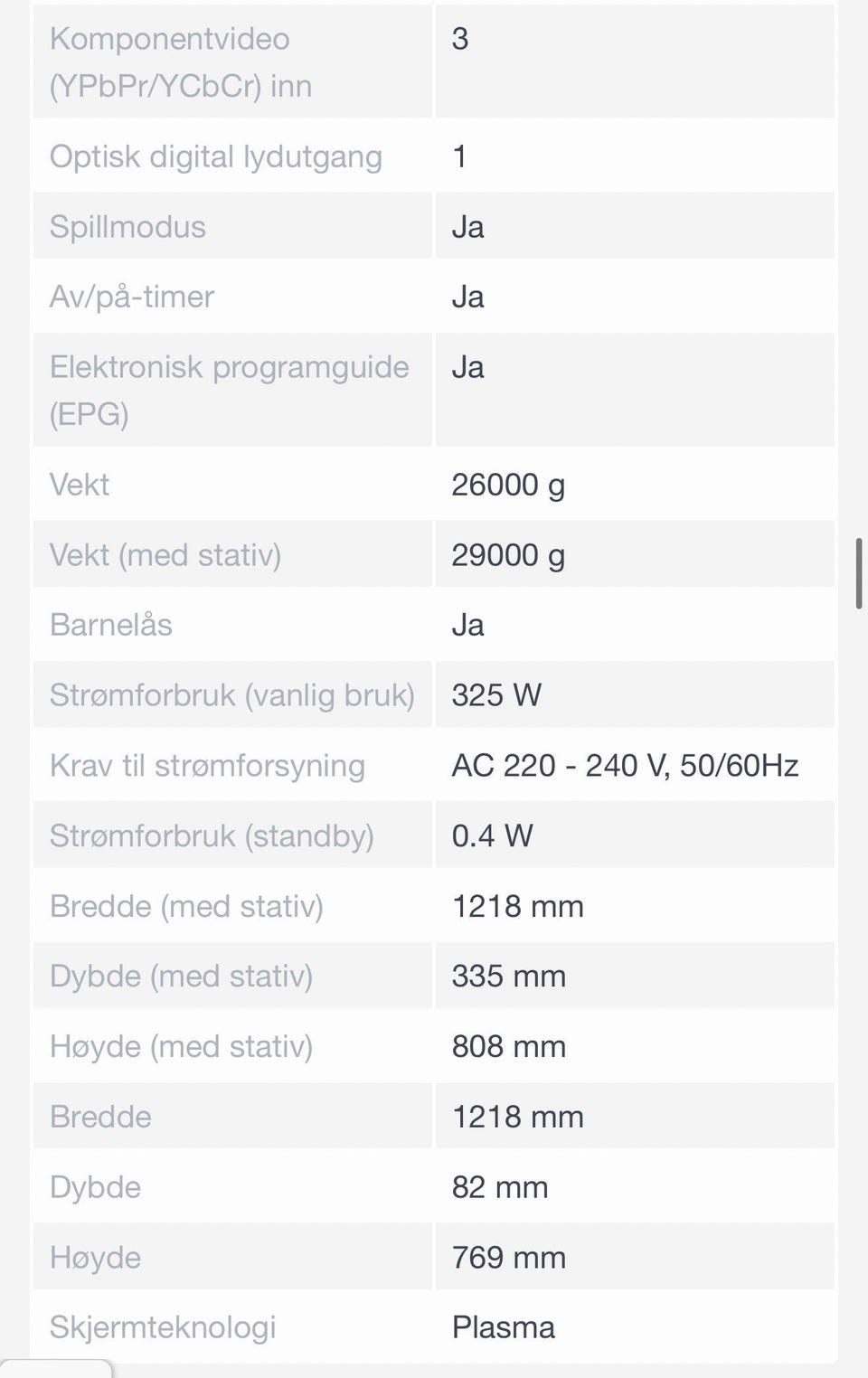Tap the AC 220 - 240 V, 50/60Hz value
This screenshot has width=868, height=1378.
pos(625,766)
